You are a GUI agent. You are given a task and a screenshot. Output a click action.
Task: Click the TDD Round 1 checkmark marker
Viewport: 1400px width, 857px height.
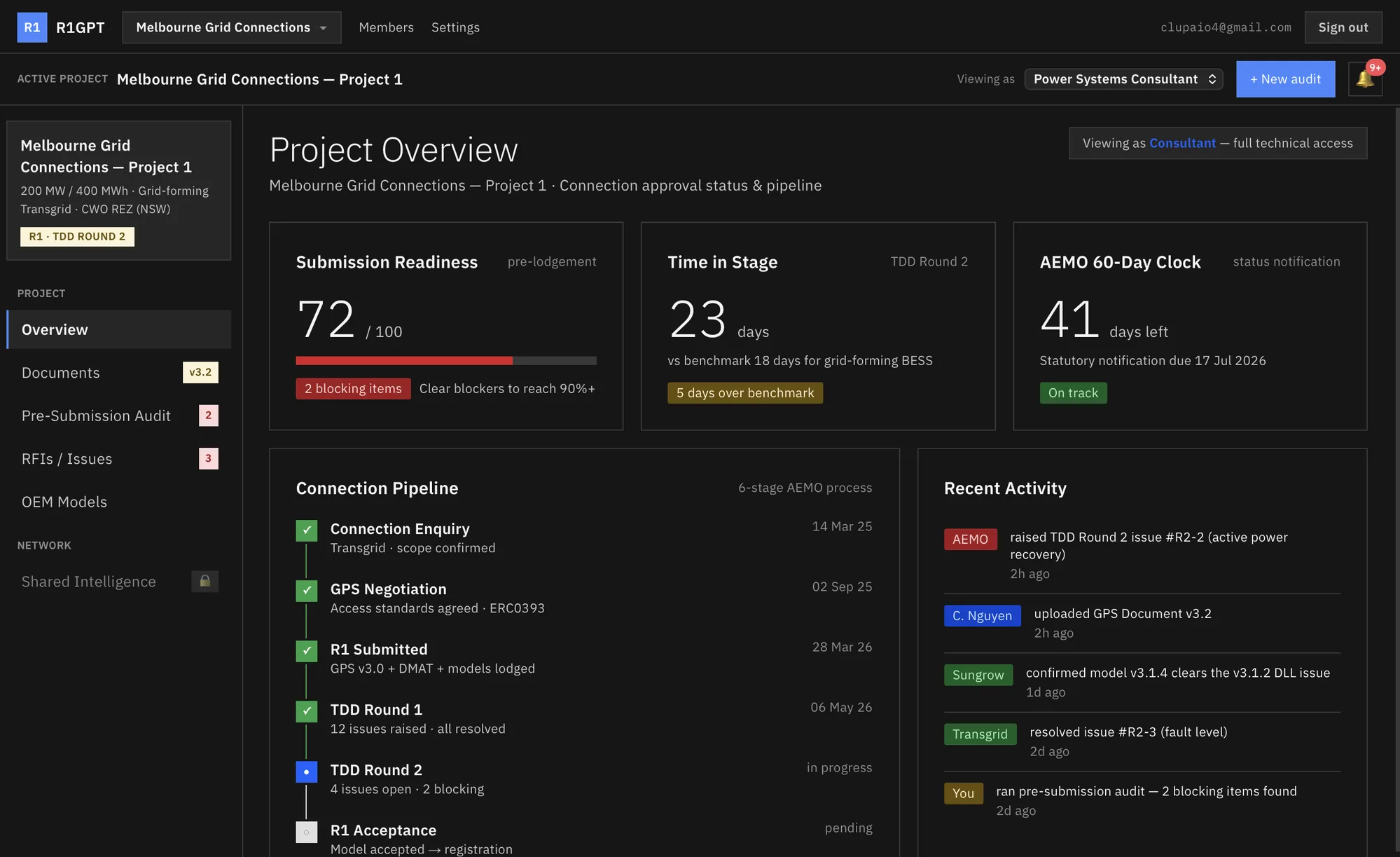[x=307, y=711]
